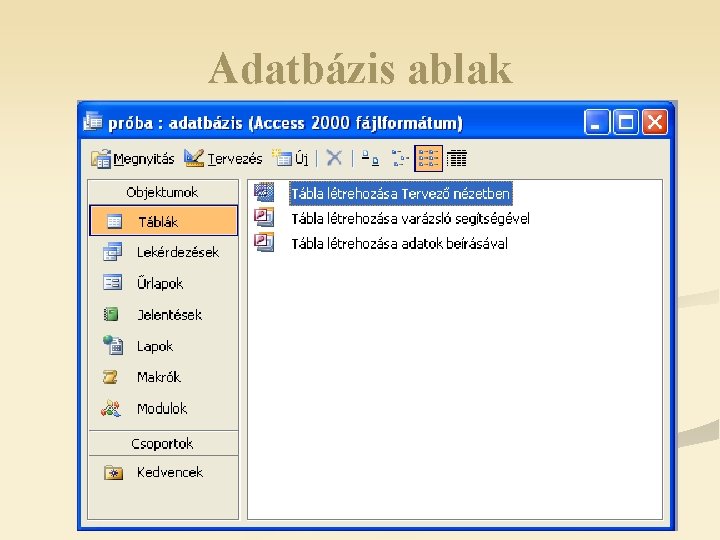Select 'Tábla létrehozása adatok beírásával'
The image size is (720, 540).
[x=399, y=243]
